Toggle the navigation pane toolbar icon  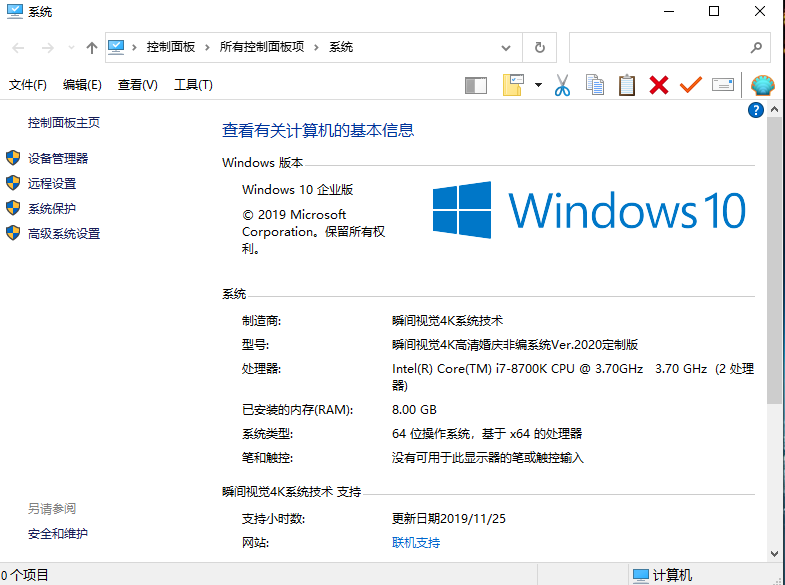coord(476,85)
